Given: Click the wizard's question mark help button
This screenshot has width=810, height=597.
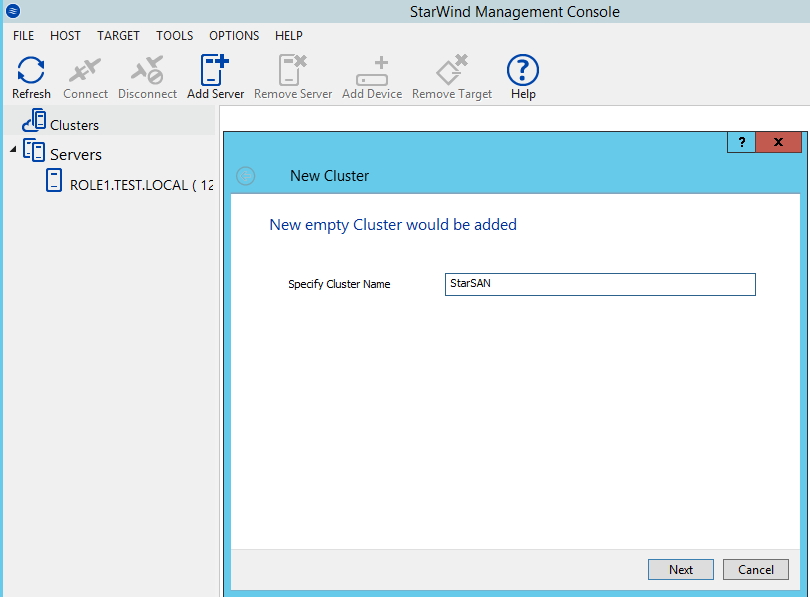Looking at the screenshot, I should coord(741,142).
